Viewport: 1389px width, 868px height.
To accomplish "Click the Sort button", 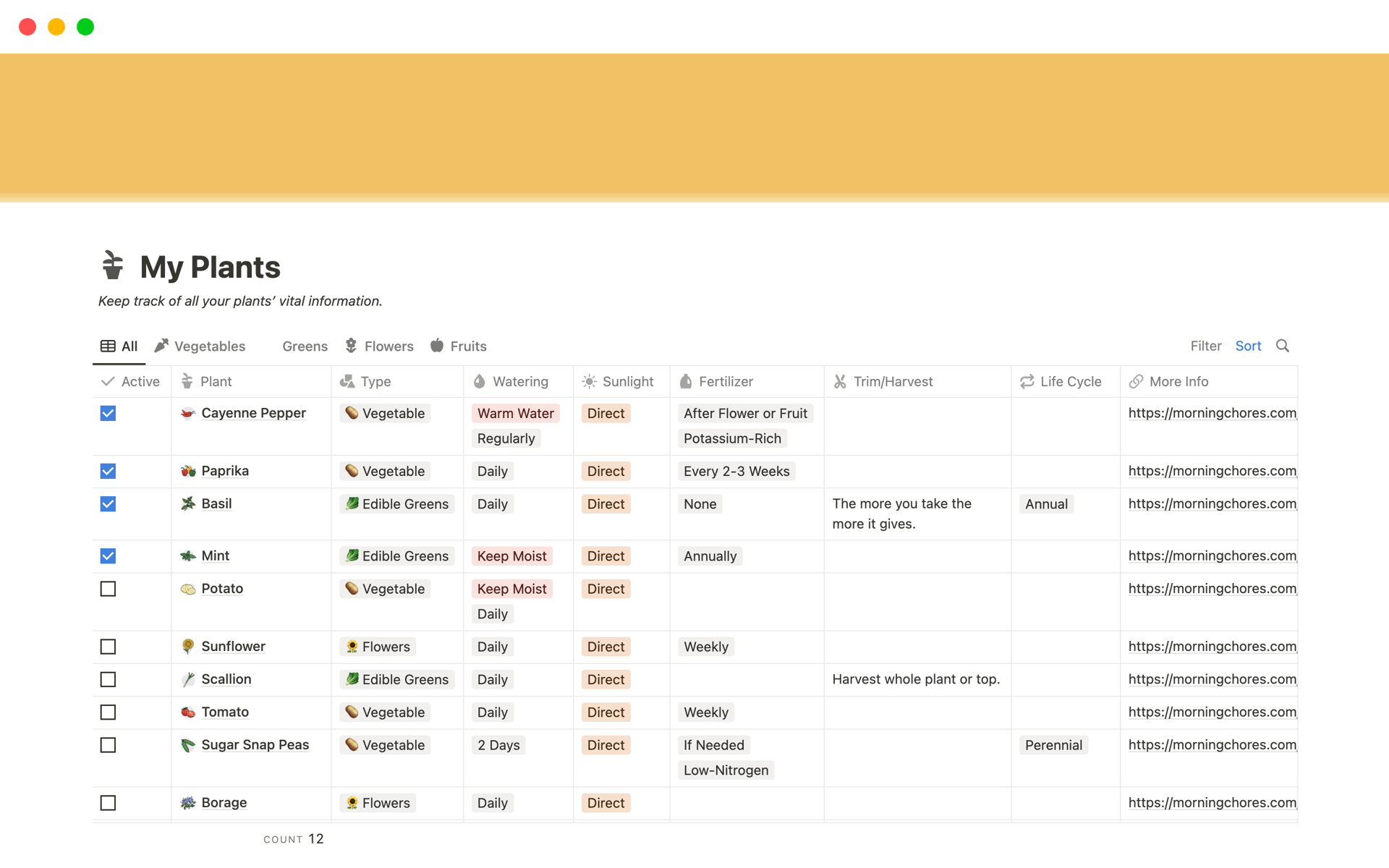I will (1248, 346).
